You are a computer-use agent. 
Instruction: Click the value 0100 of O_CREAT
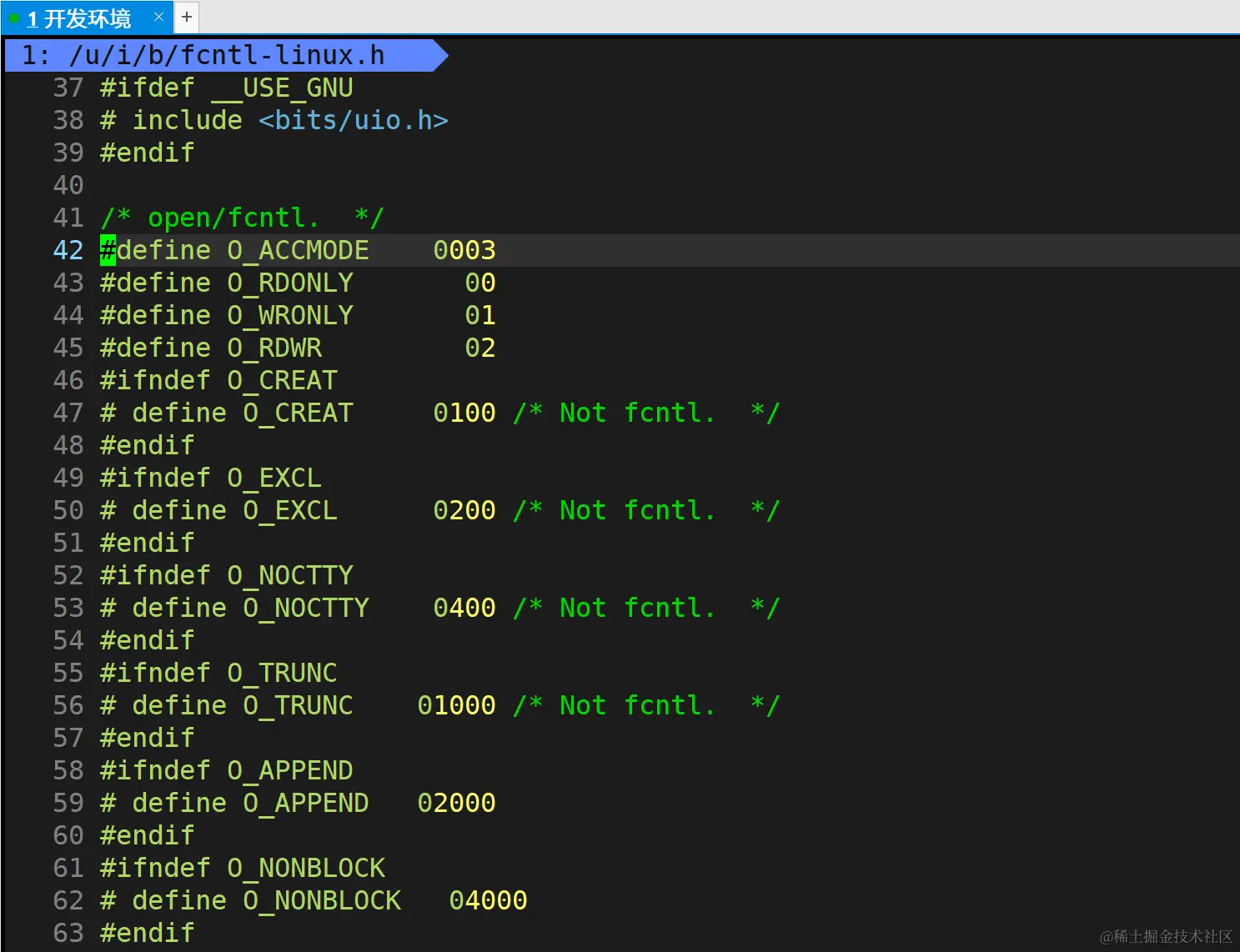point(464,413)
